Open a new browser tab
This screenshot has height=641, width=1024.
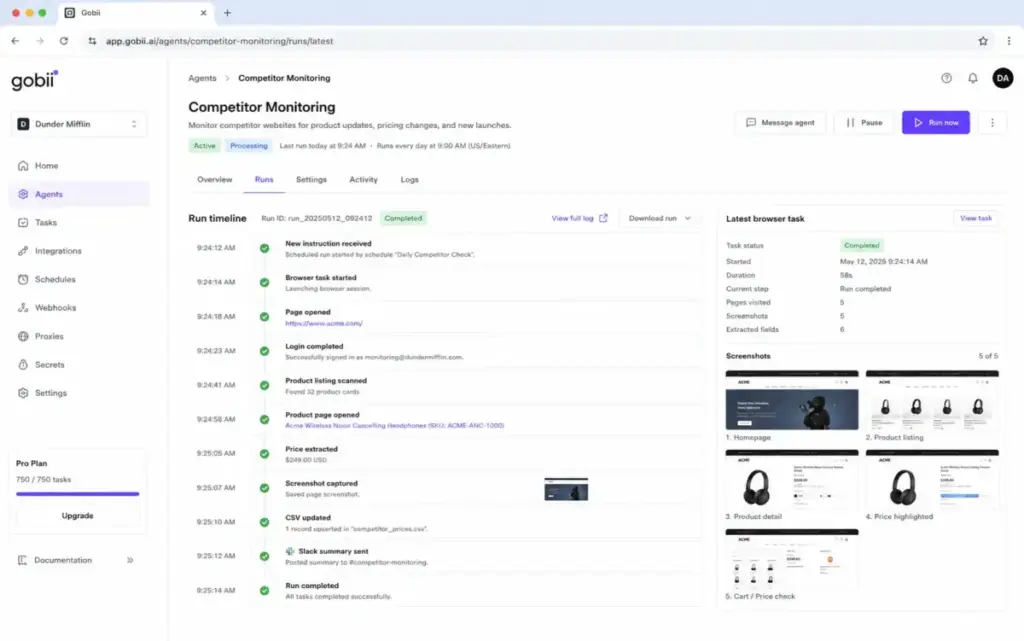227,12
